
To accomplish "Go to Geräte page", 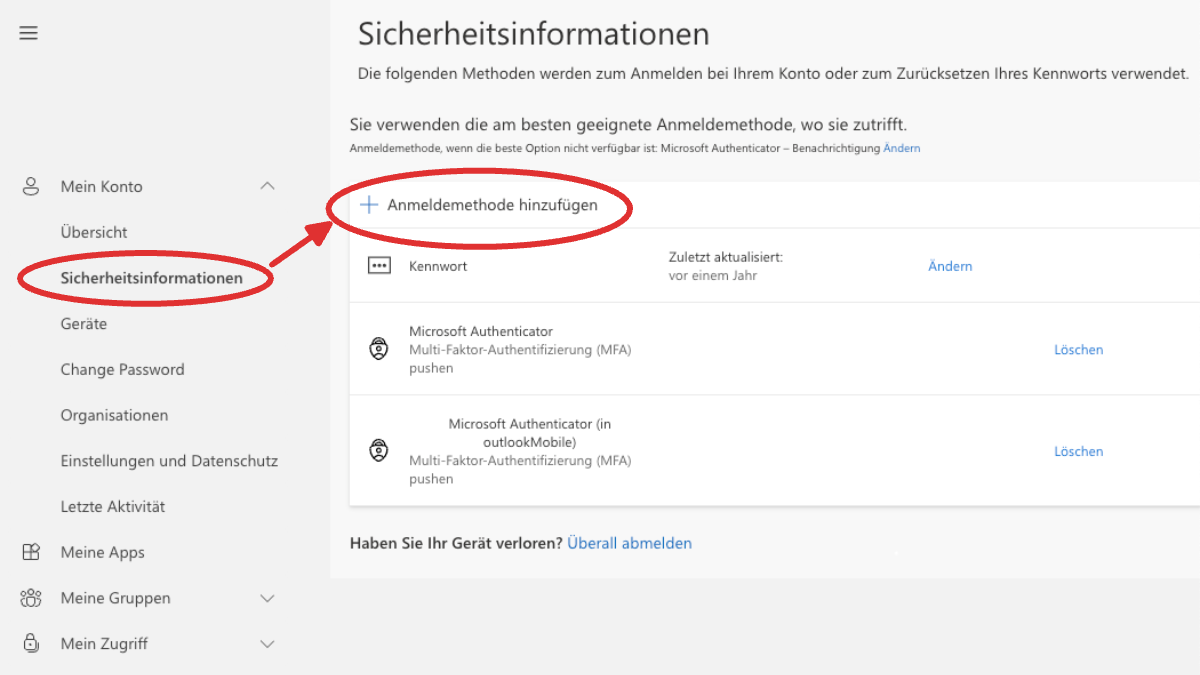I will pyautogui.click(x=83, y=324).
